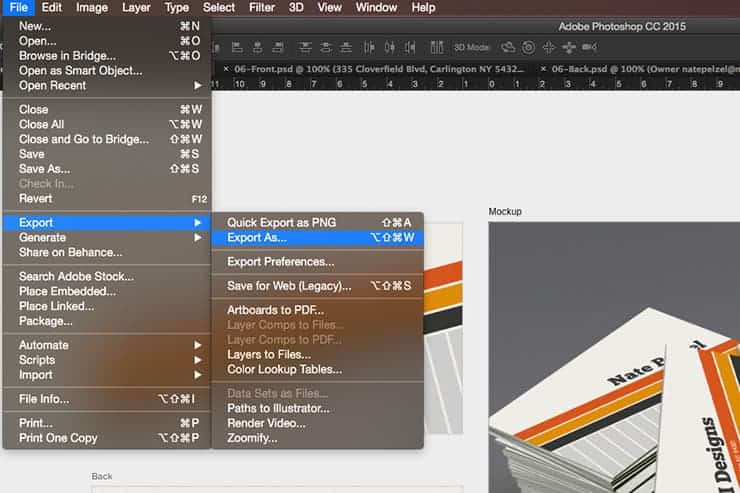The image size is (740, 493).
Task: Close the 06-Front.psd document tab
Action: pos(226,69)
